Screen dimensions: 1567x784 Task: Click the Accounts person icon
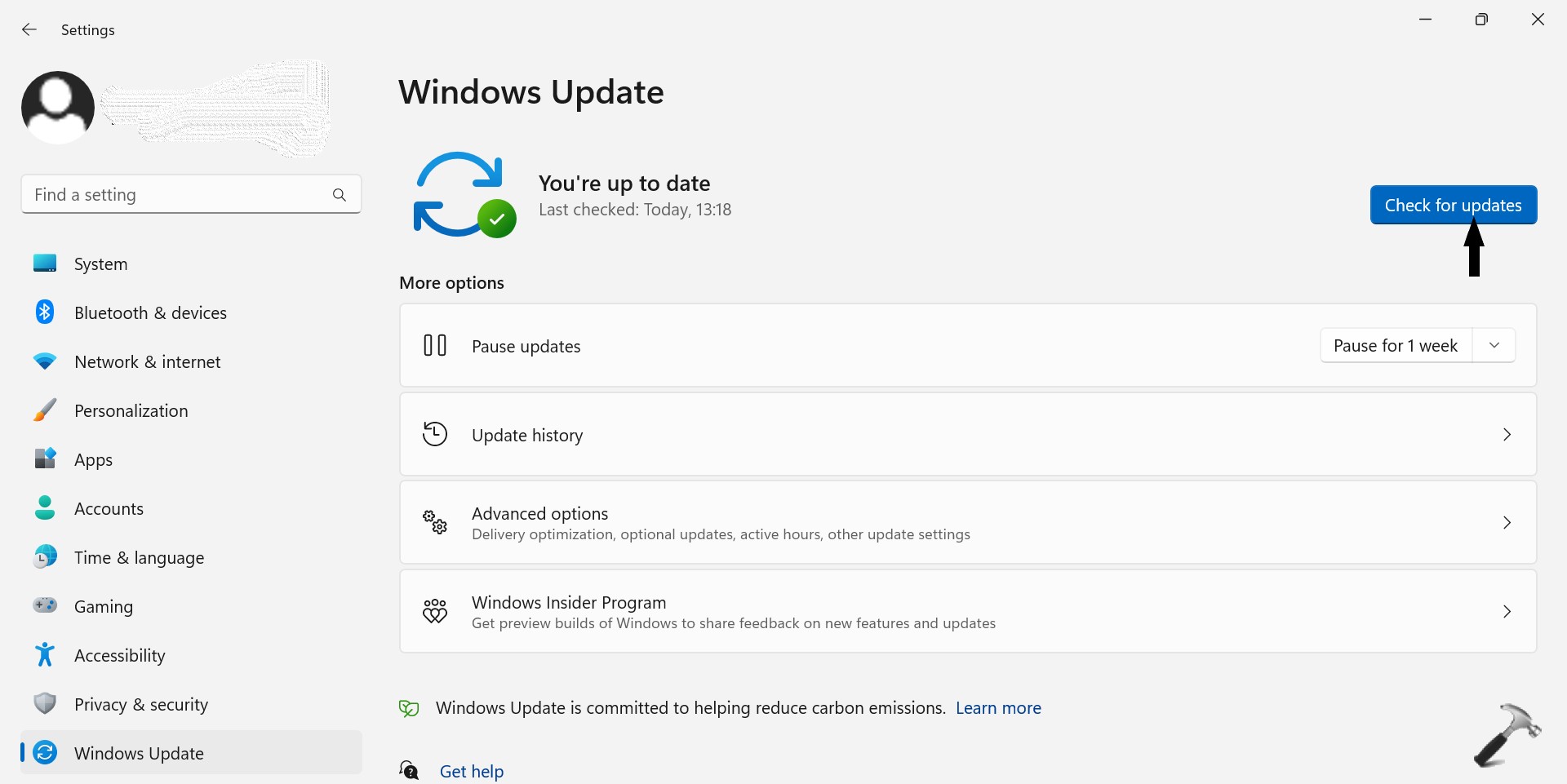(45, 507)
